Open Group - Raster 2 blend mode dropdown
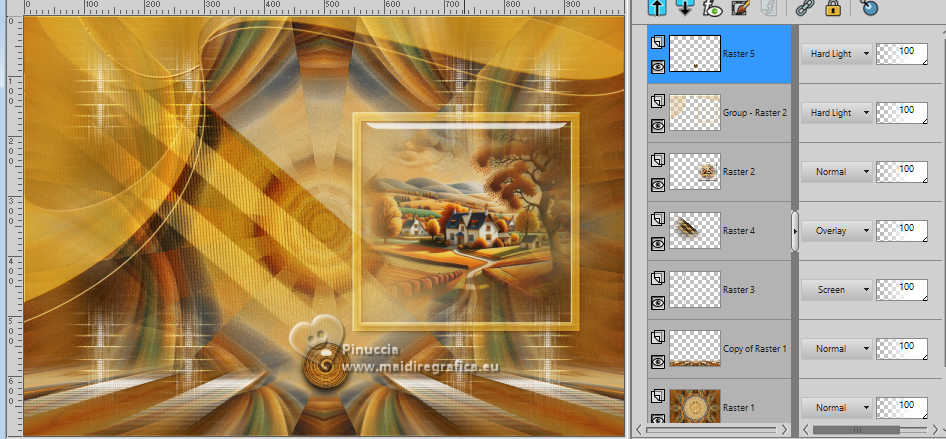This screenshot has height=439, width=946. (x=837, y=113)
